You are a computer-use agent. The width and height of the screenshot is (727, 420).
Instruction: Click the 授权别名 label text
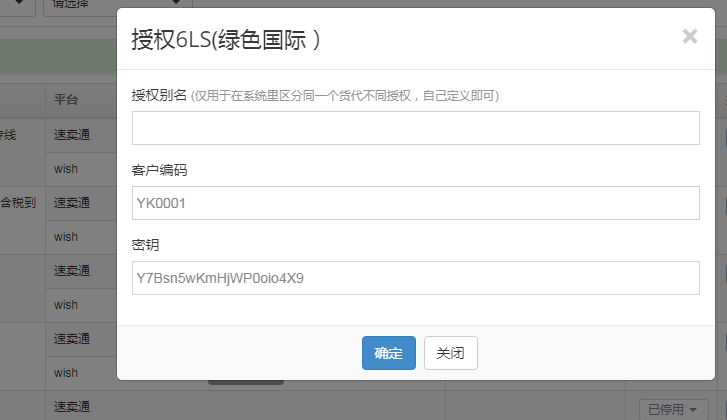(x=159, y=95)
